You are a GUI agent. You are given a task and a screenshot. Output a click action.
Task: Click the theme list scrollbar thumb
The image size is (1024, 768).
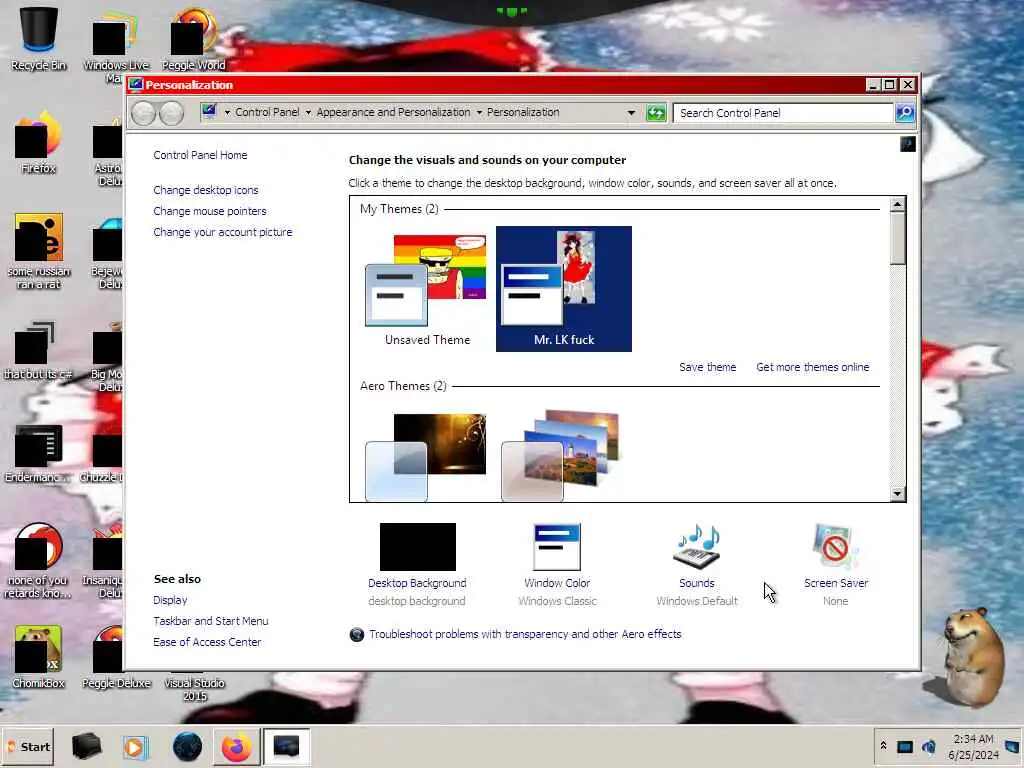point(897,238)
